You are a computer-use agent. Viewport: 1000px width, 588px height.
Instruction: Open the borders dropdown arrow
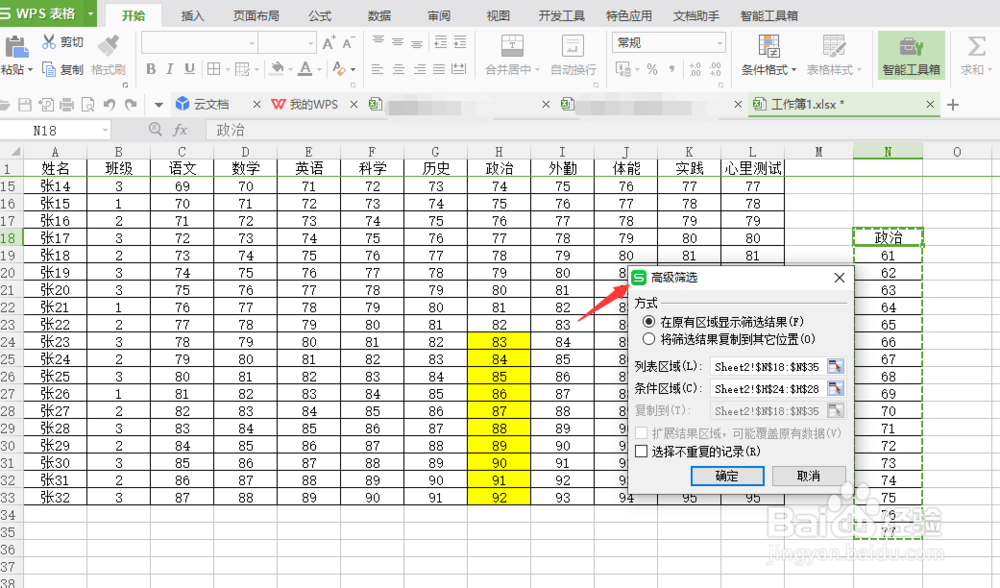coord(228,68)
